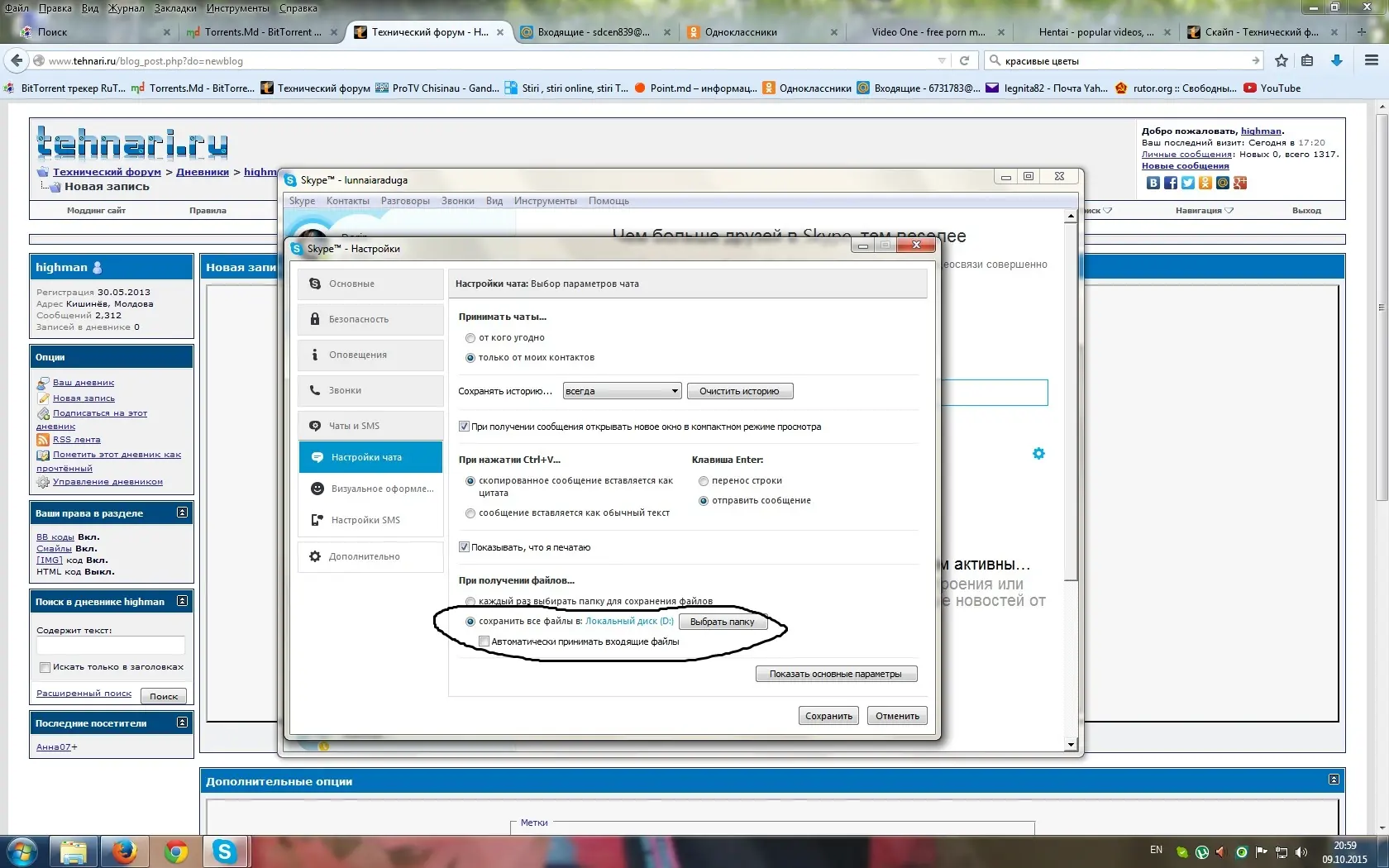Open Skype 'Контакты' menu
1389x868 pixels.
(x=348, y=201)
